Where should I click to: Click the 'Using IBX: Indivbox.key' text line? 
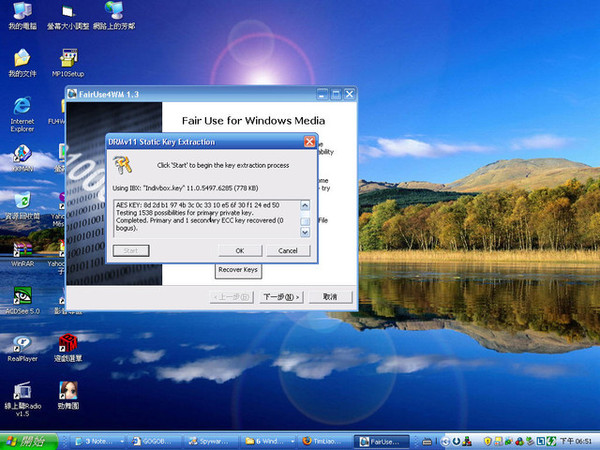185,188
